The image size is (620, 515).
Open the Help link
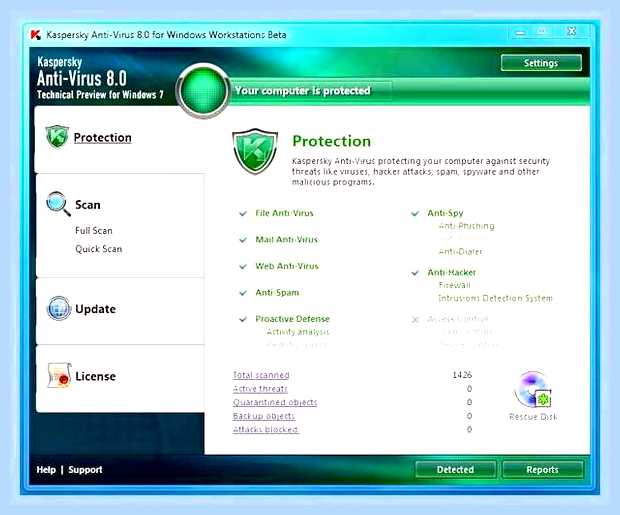pos(46,470)
